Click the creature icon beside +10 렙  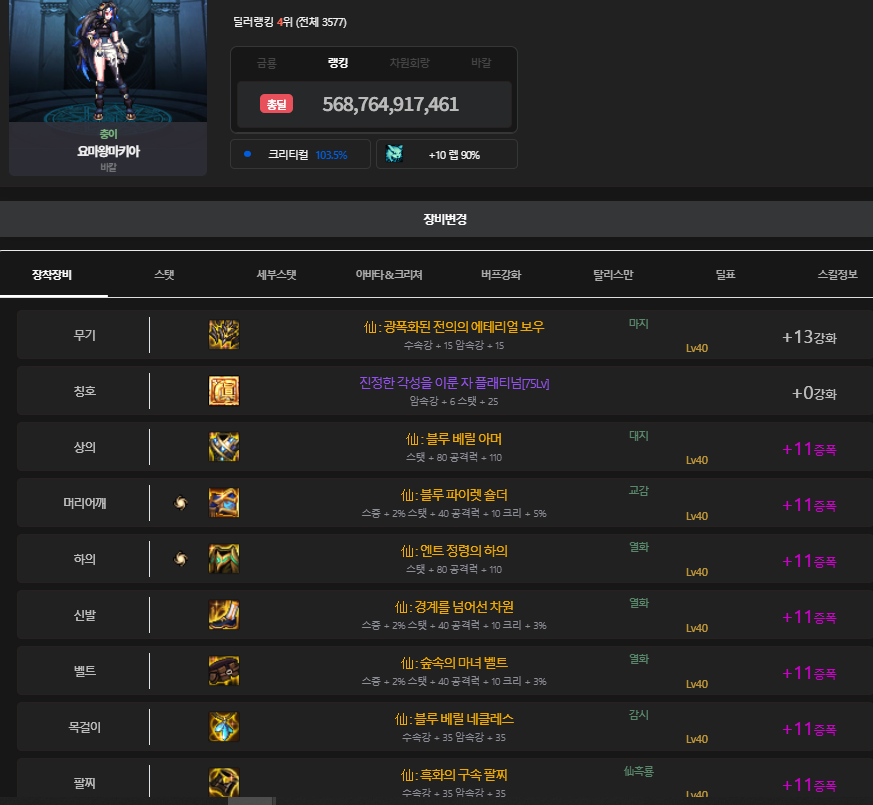pos(395,155)
